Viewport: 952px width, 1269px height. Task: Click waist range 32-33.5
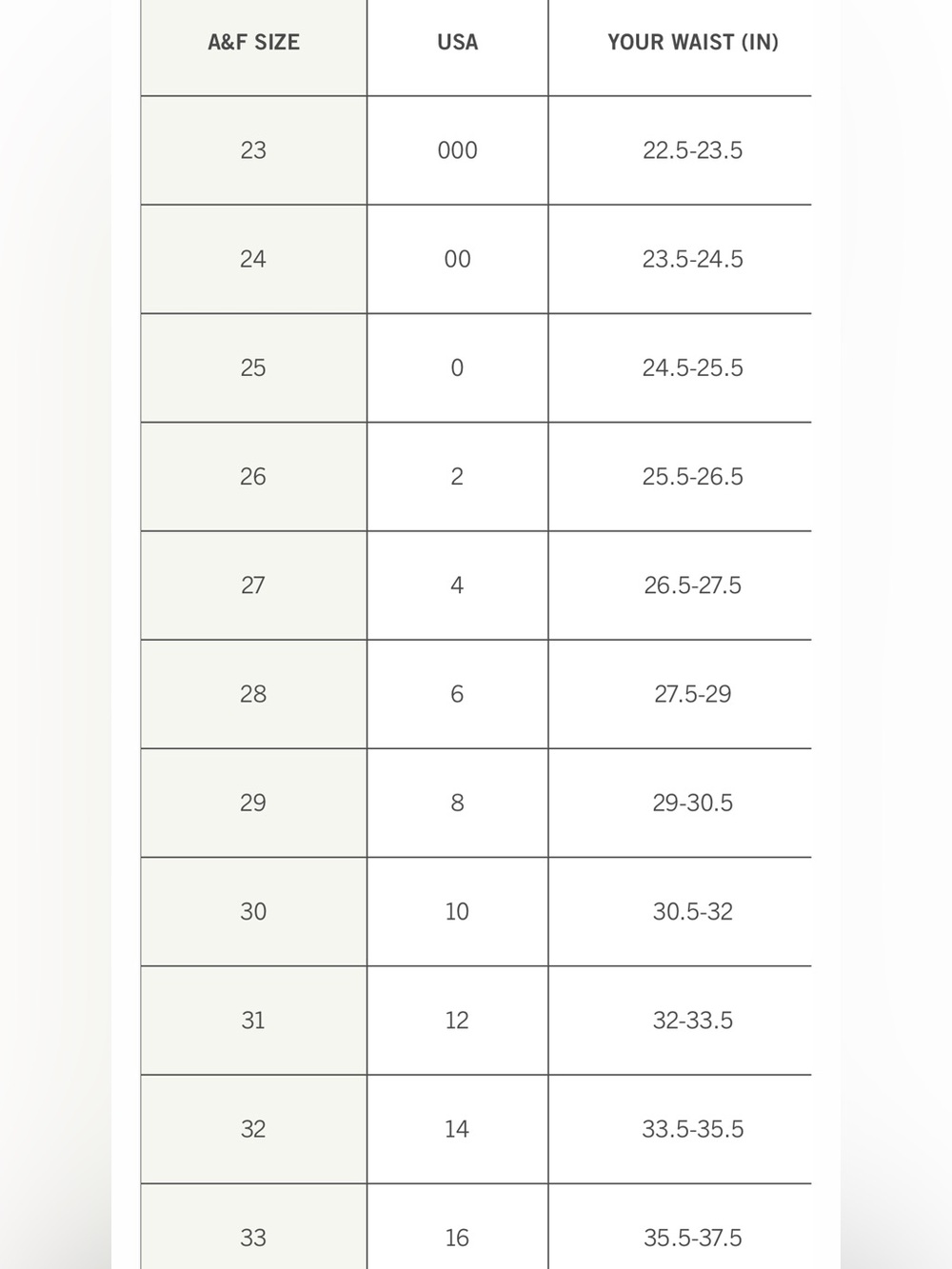point(693,1021)
